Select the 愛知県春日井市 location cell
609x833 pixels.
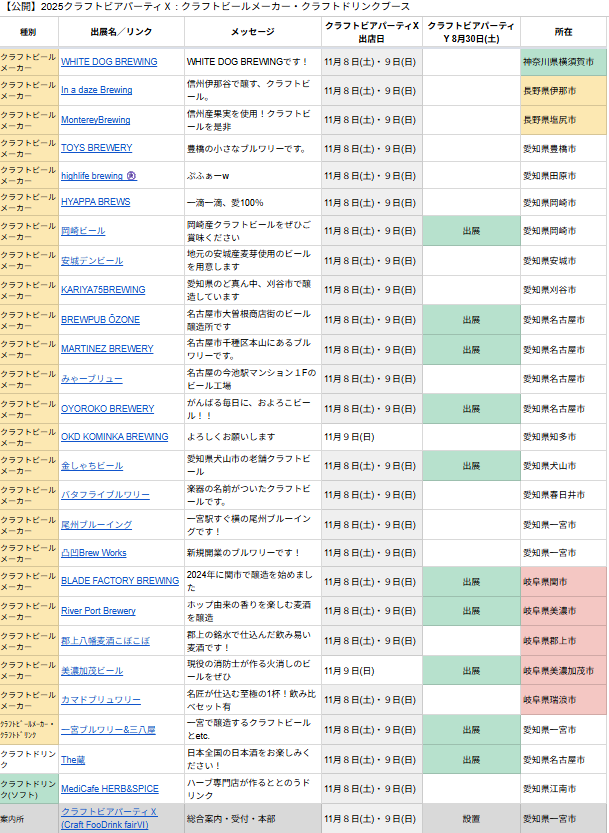point(563,495)
